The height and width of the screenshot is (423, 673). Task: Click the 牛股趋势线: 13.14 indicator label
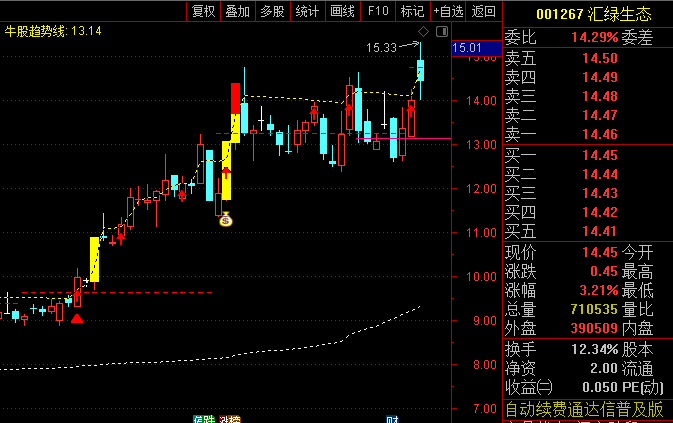pos(53,31)
